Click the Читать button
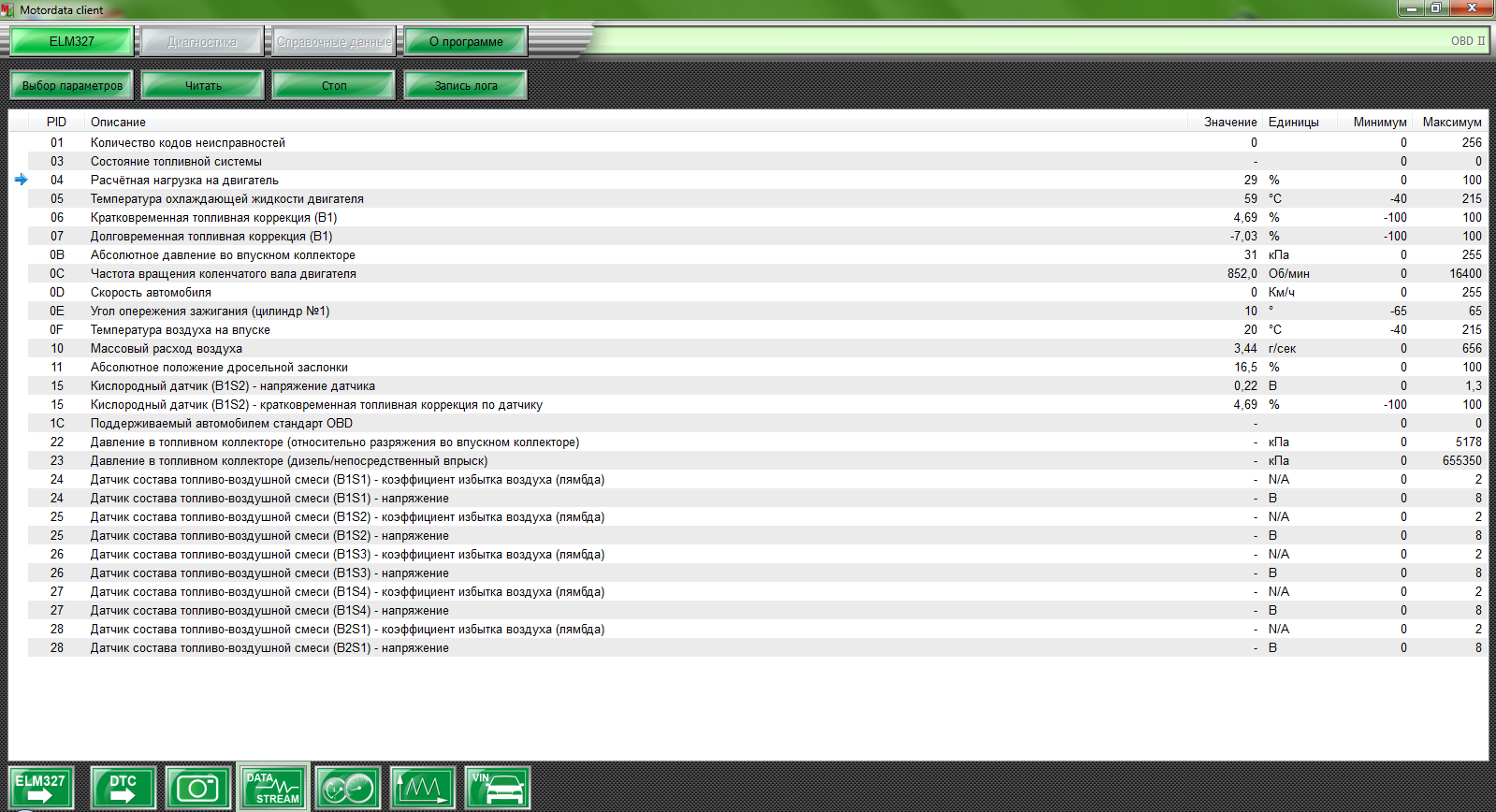 coord(203,85)
